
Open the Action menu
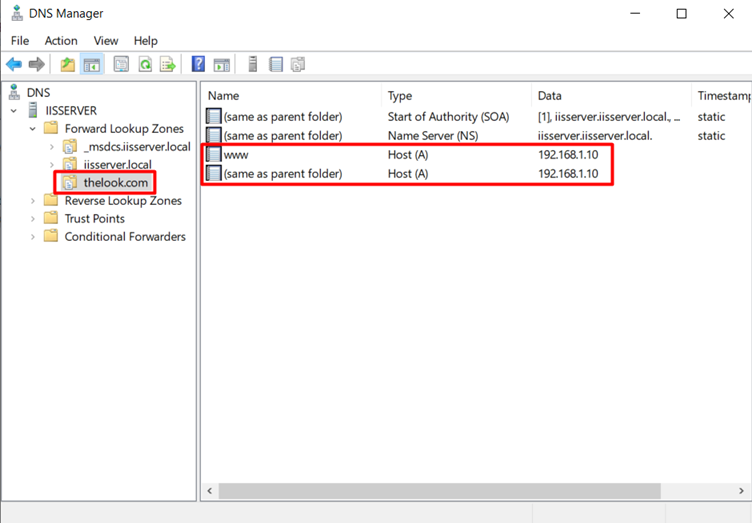pos(61,41)
